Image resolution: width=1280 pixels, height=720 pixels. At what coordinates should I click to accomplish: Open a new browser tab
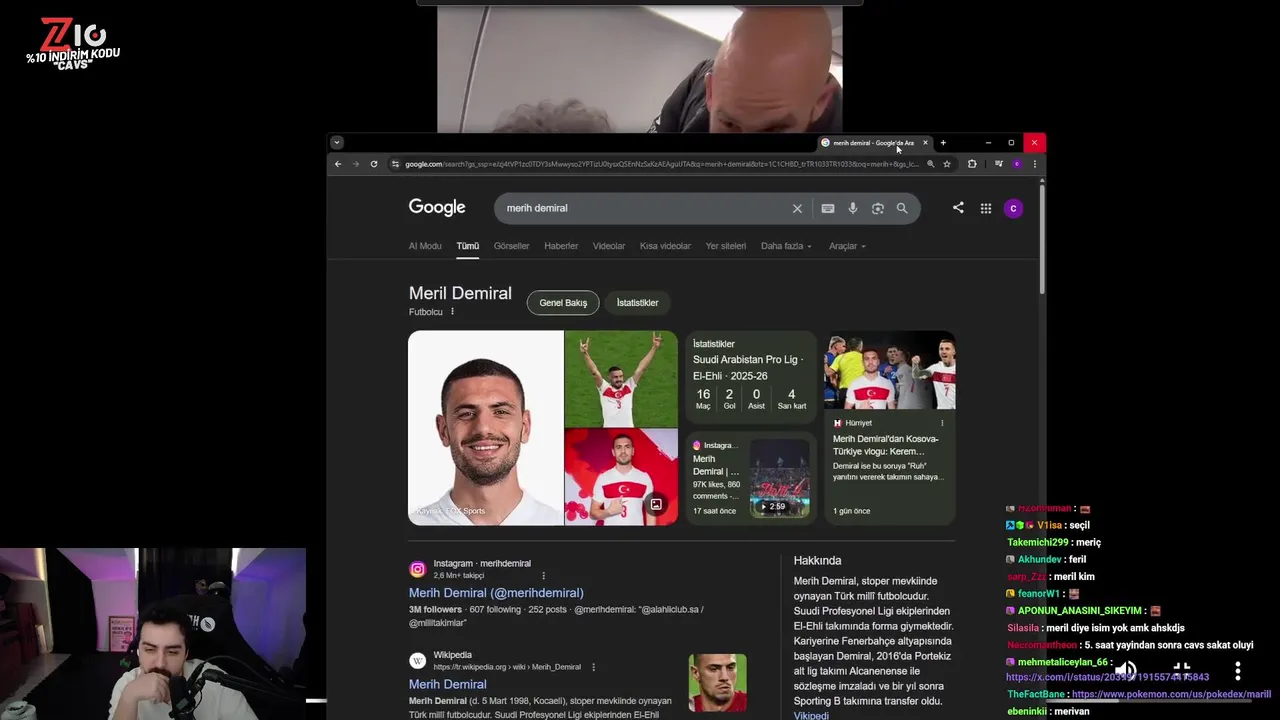tap(943, 143)
